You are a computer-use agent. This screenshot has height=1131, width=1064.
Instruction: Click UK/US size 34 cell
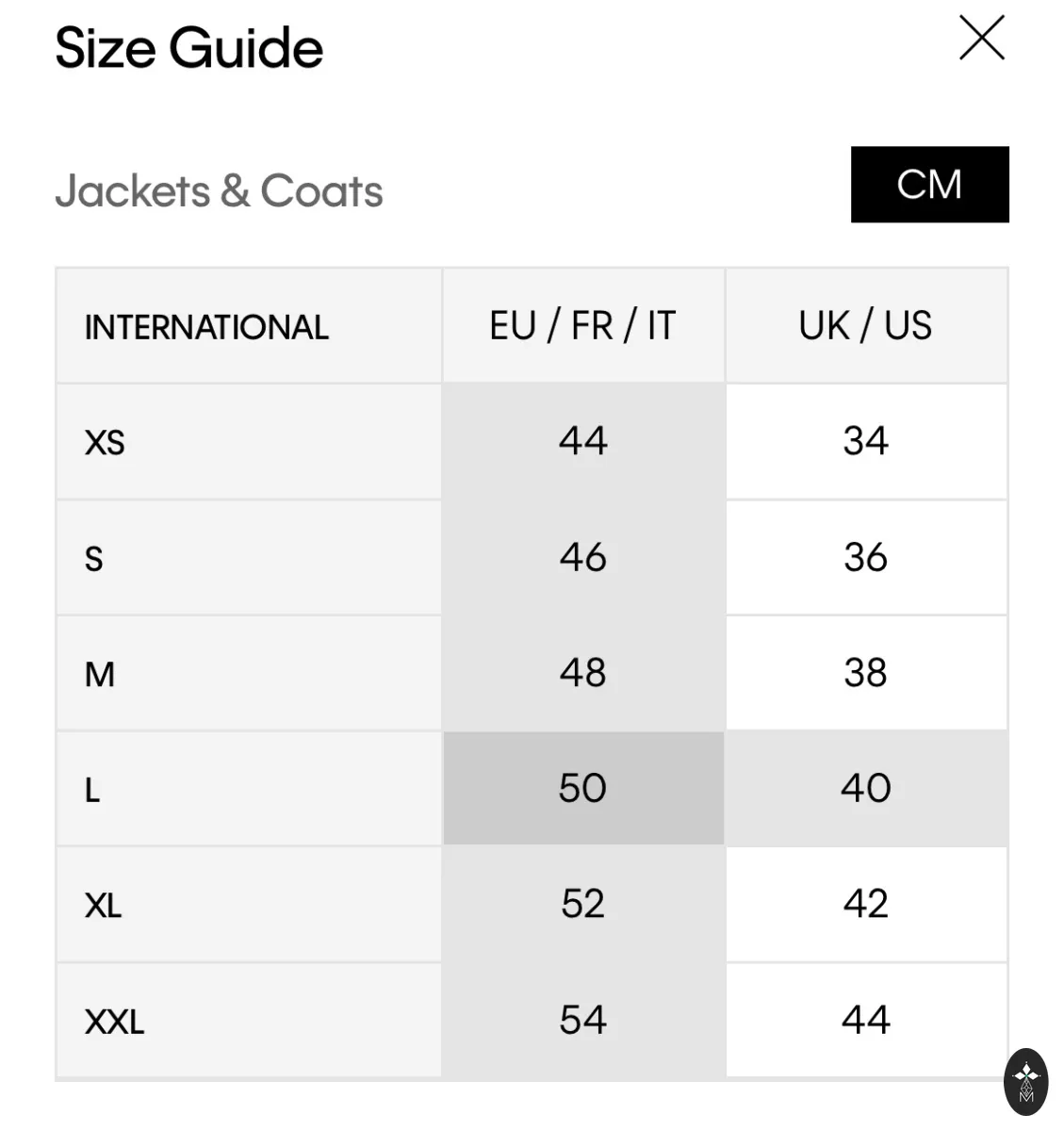coord(866,442)
